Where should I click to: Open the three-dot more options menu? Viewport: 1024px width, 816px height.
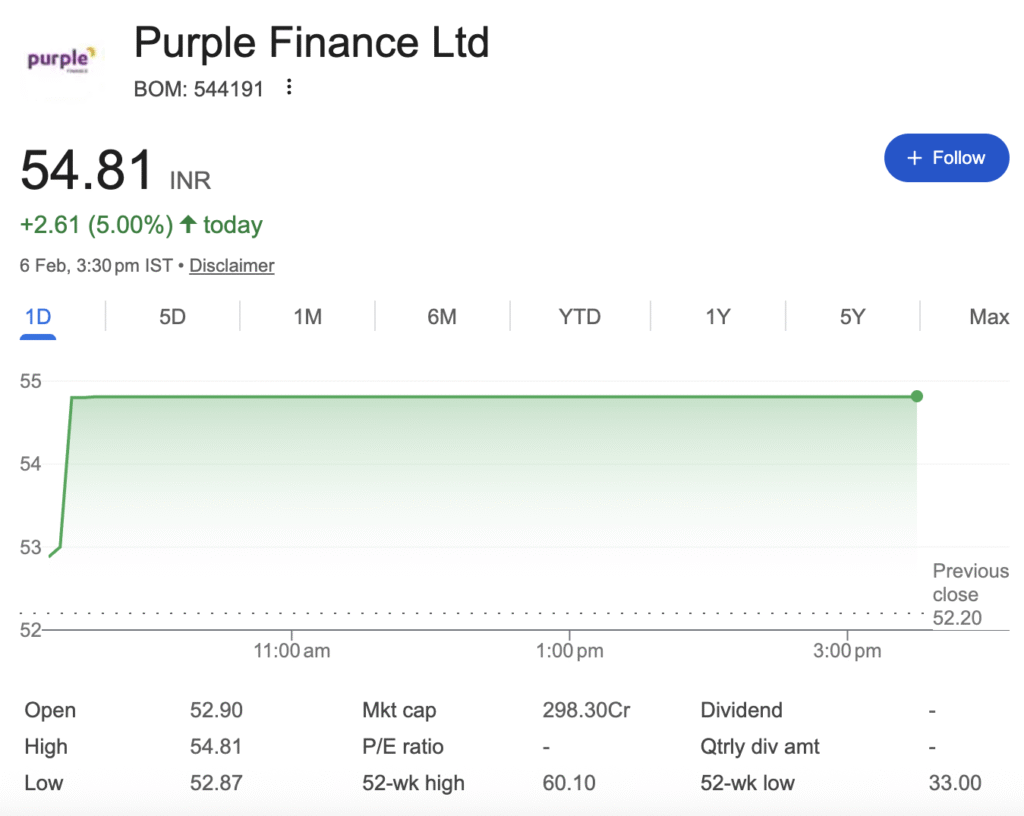point(289,88)
